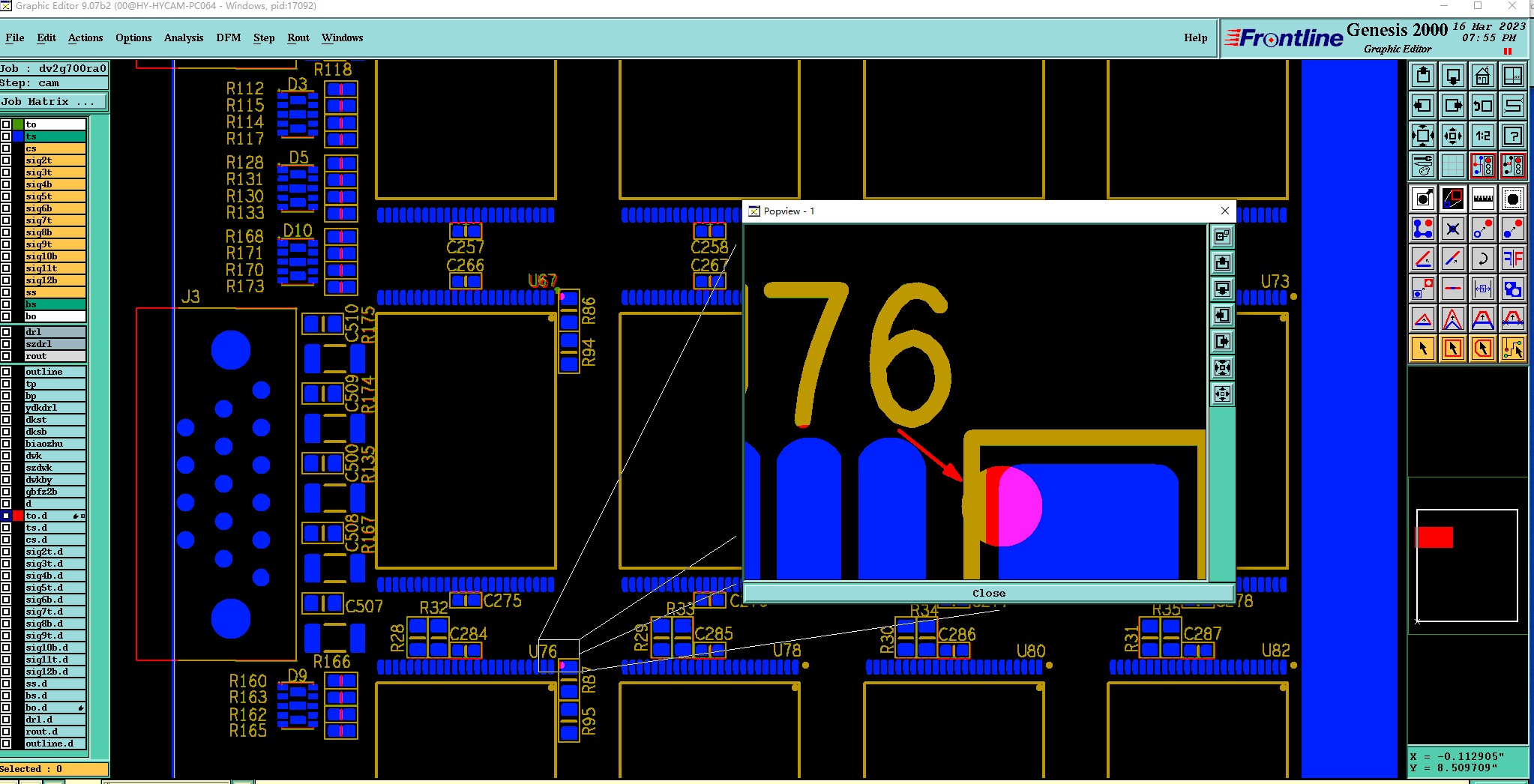Click the ruler measure tool icon
Screen dimensions: 1534x784
click(x=1483, y=199)
